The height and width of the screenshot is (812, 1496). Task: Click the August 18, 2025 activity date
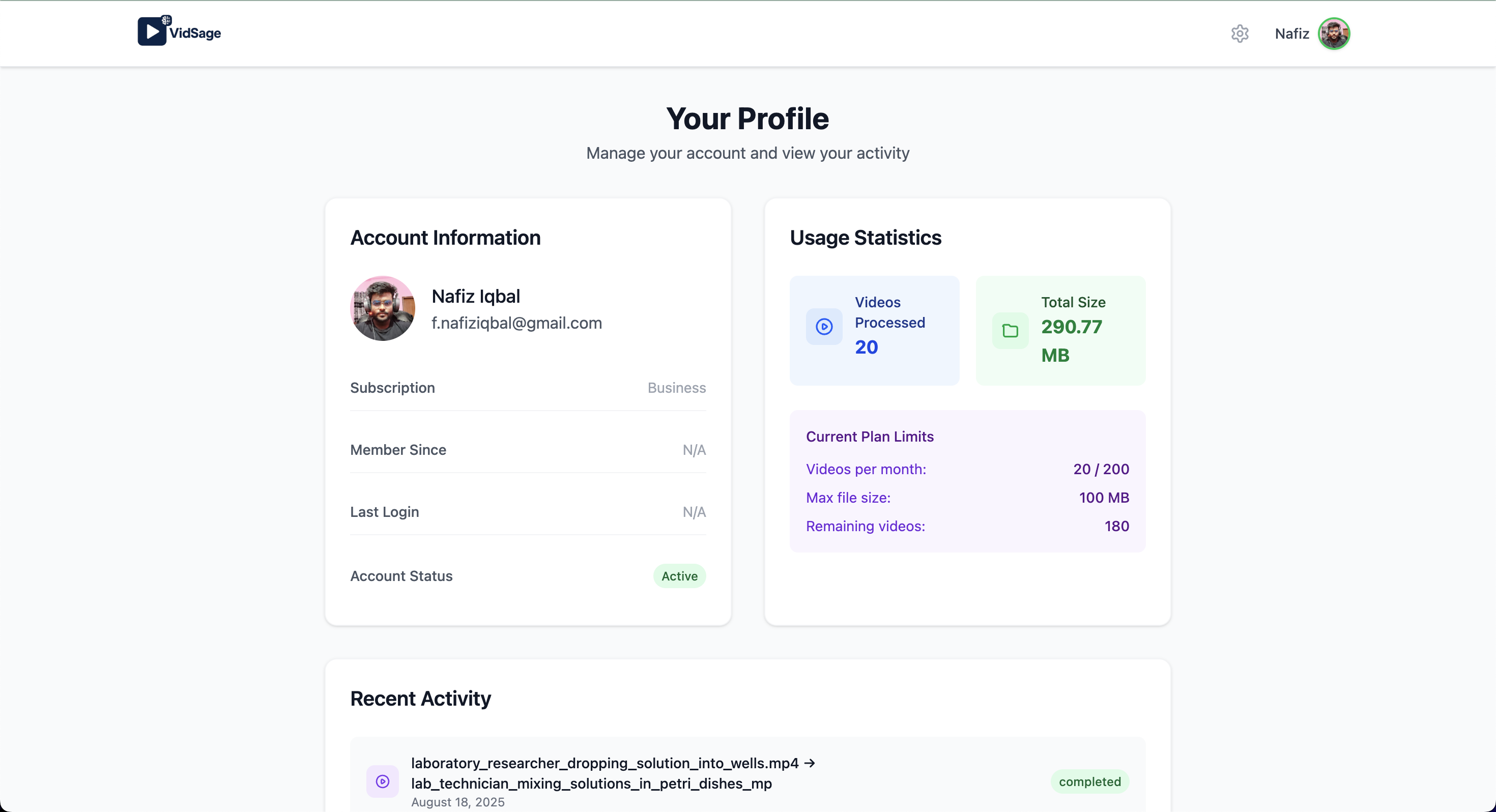457,802
